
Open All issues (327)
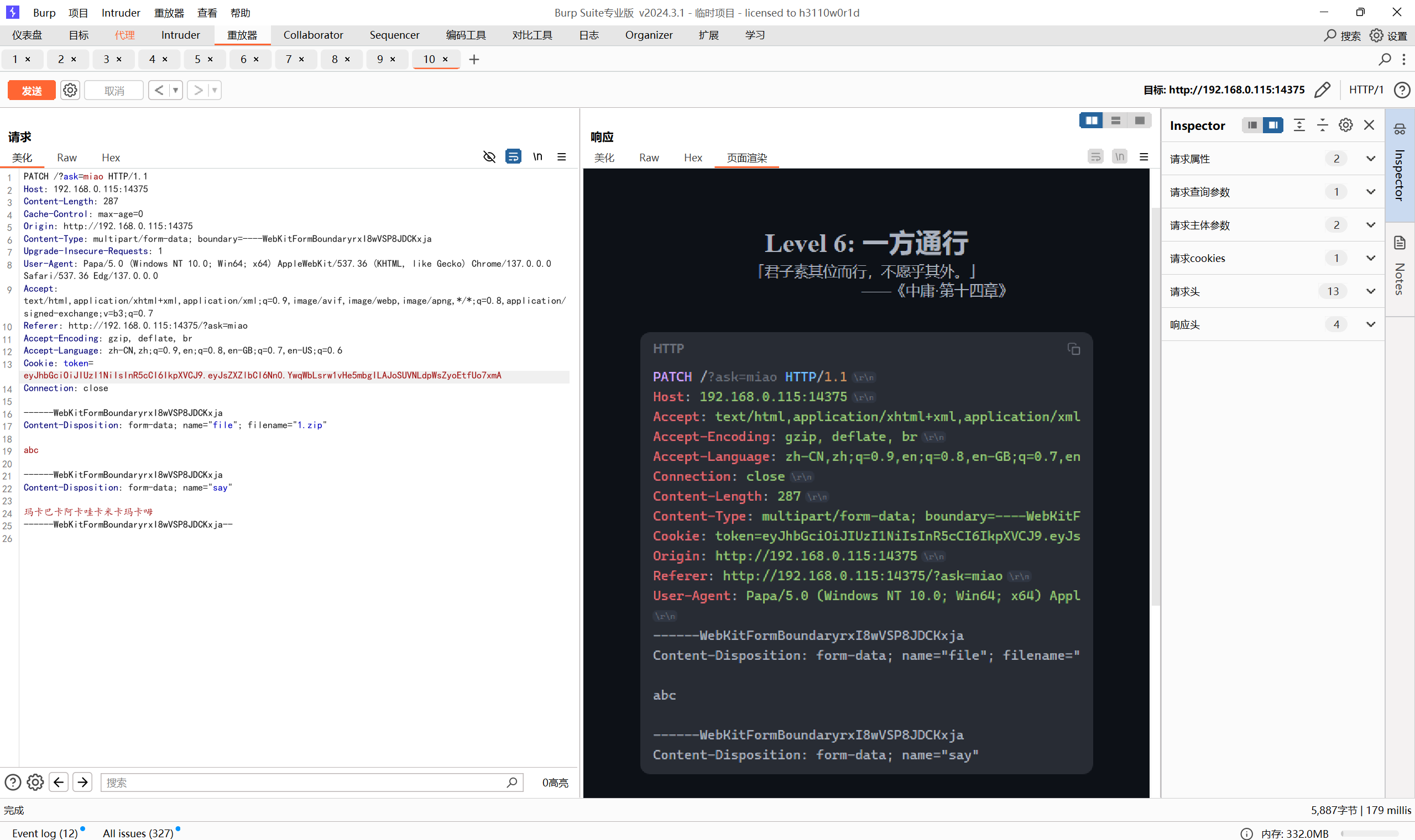pos(138,833)
